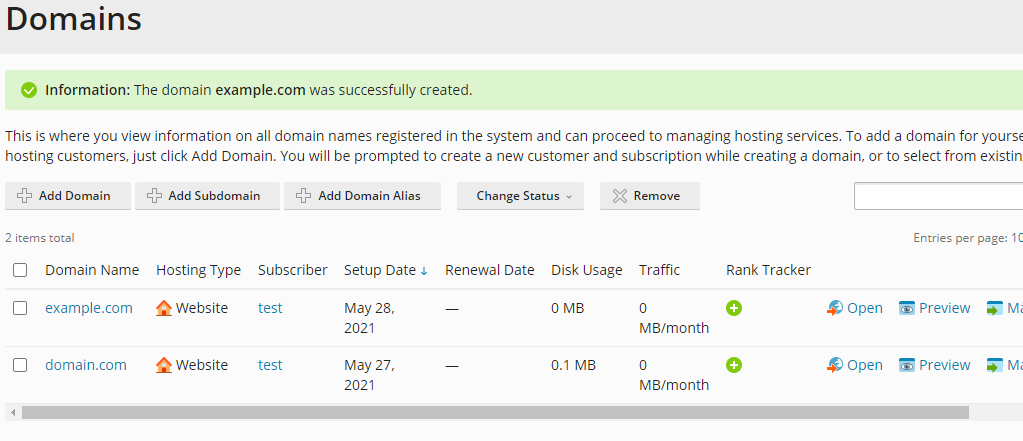Sort by the Domain Name column header

click(x=92, y=270)
